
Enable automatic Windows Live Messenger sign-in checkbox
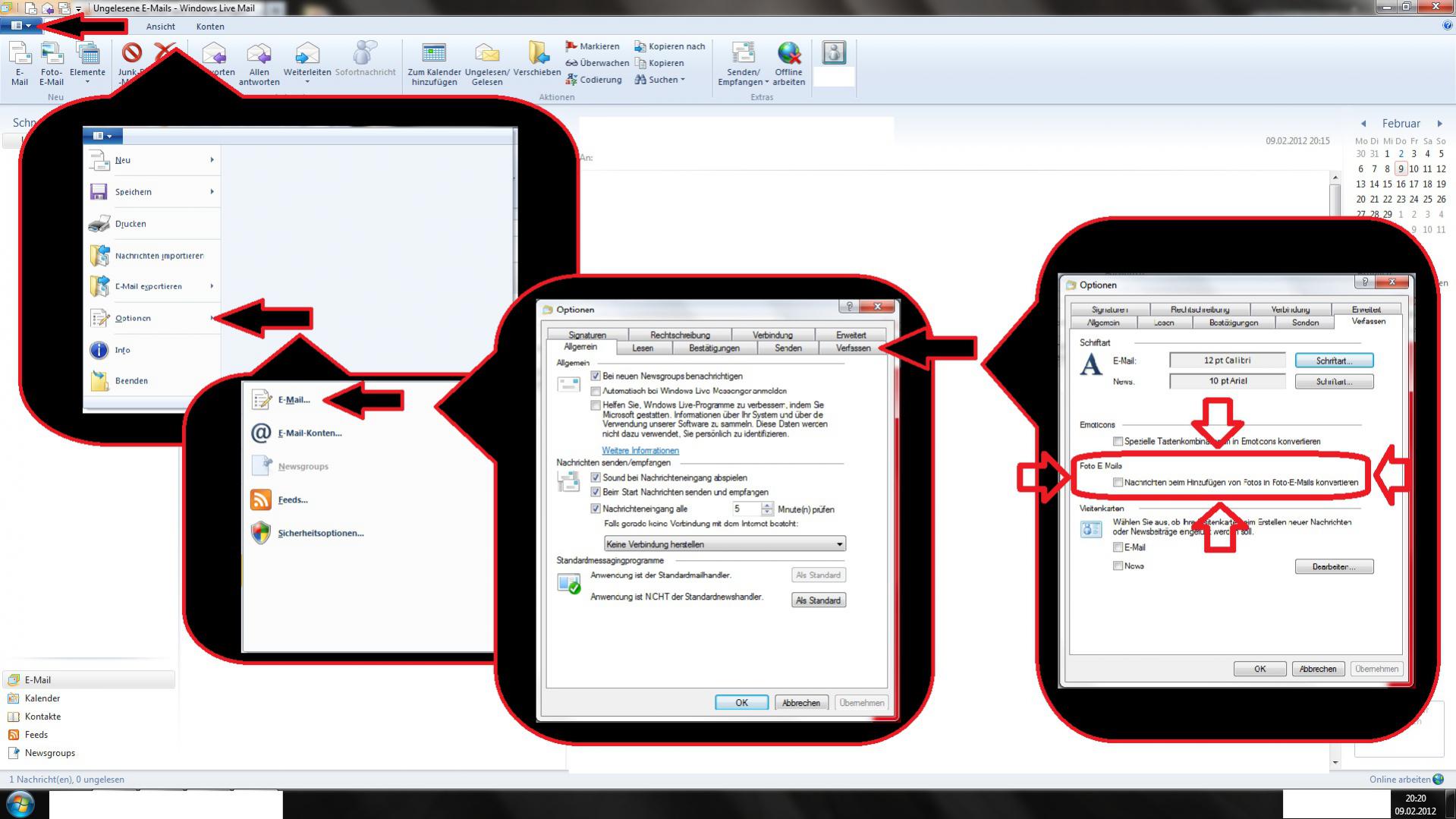pyautogui.click(x=596, y=391)
